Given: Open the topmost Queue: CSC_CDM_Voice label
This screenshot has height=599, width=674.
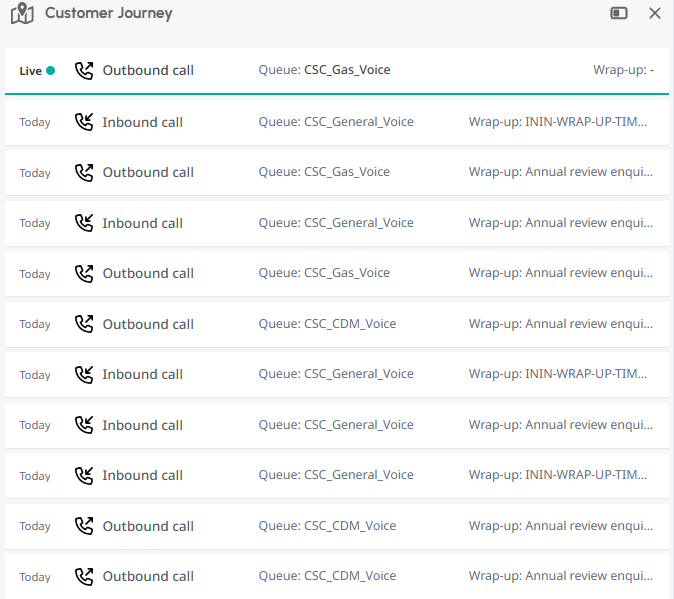Looking at the screenshot, I should point(327,324).
